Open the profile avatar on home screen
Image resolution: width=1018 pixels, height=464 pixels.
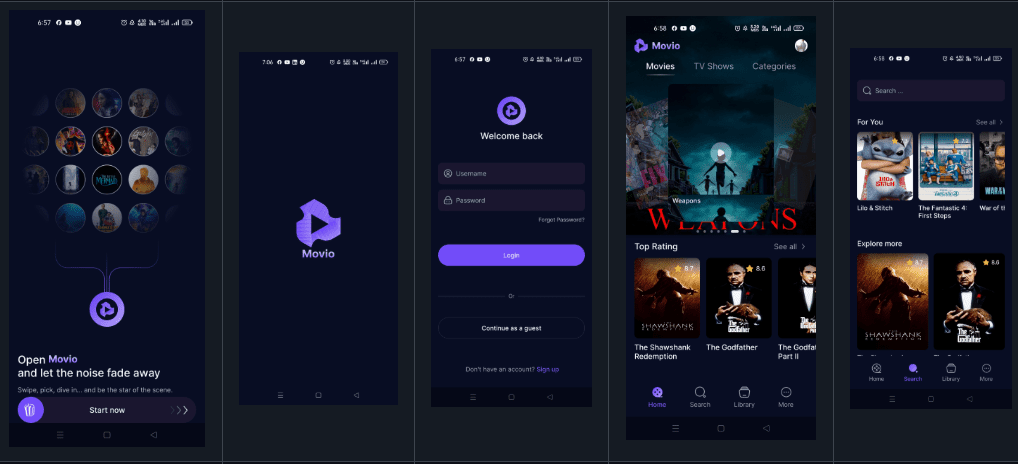[x=801, y=45]
